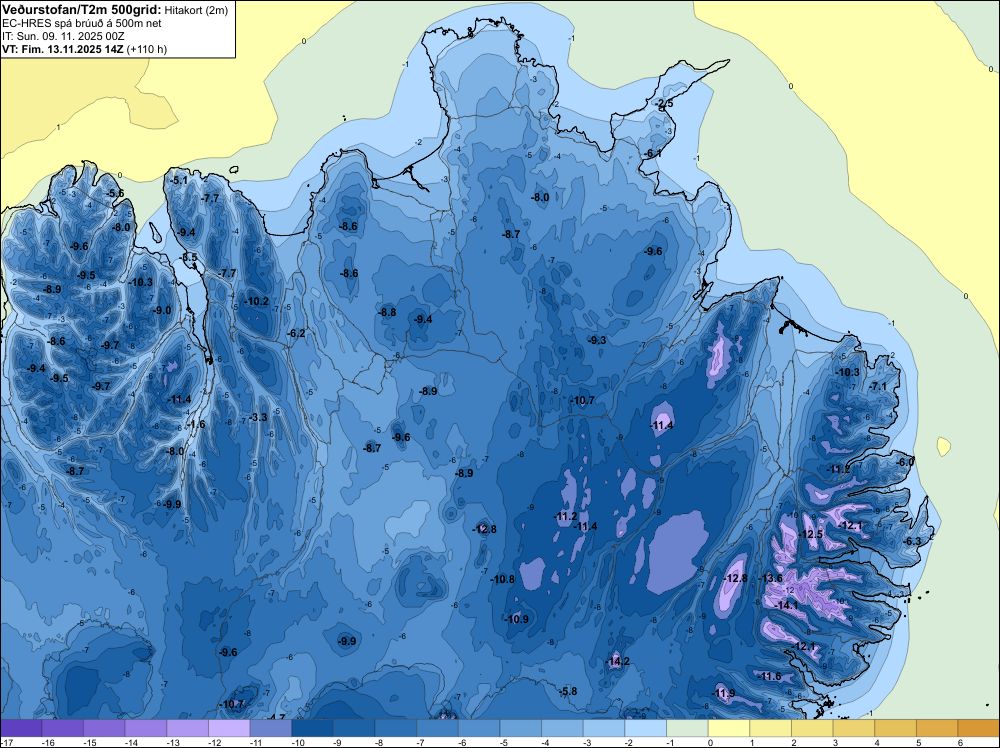
Task: Click the legend label -8 on the scale
Action: click(x=379, y=742)
